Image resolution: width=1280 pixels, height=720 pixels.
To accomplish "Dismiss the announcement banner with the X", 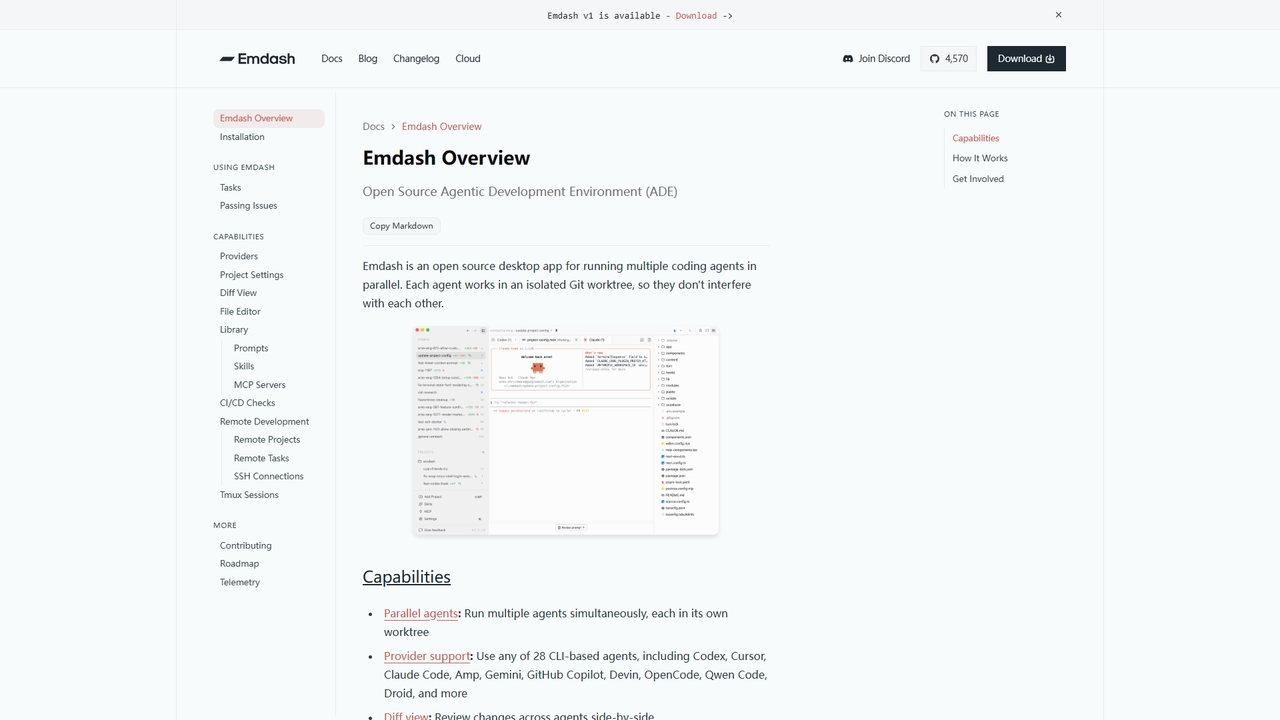I will coord(1058,15).
